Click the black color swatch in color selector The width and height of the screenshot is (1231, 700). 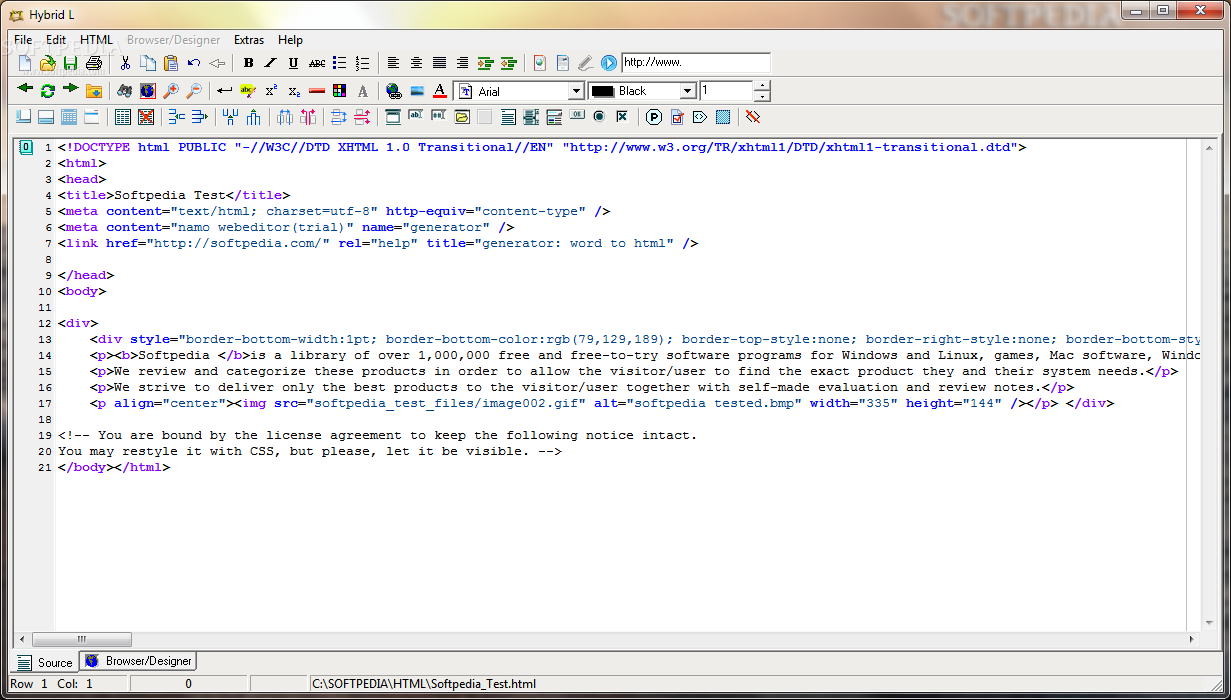click(x=603, y=91)
